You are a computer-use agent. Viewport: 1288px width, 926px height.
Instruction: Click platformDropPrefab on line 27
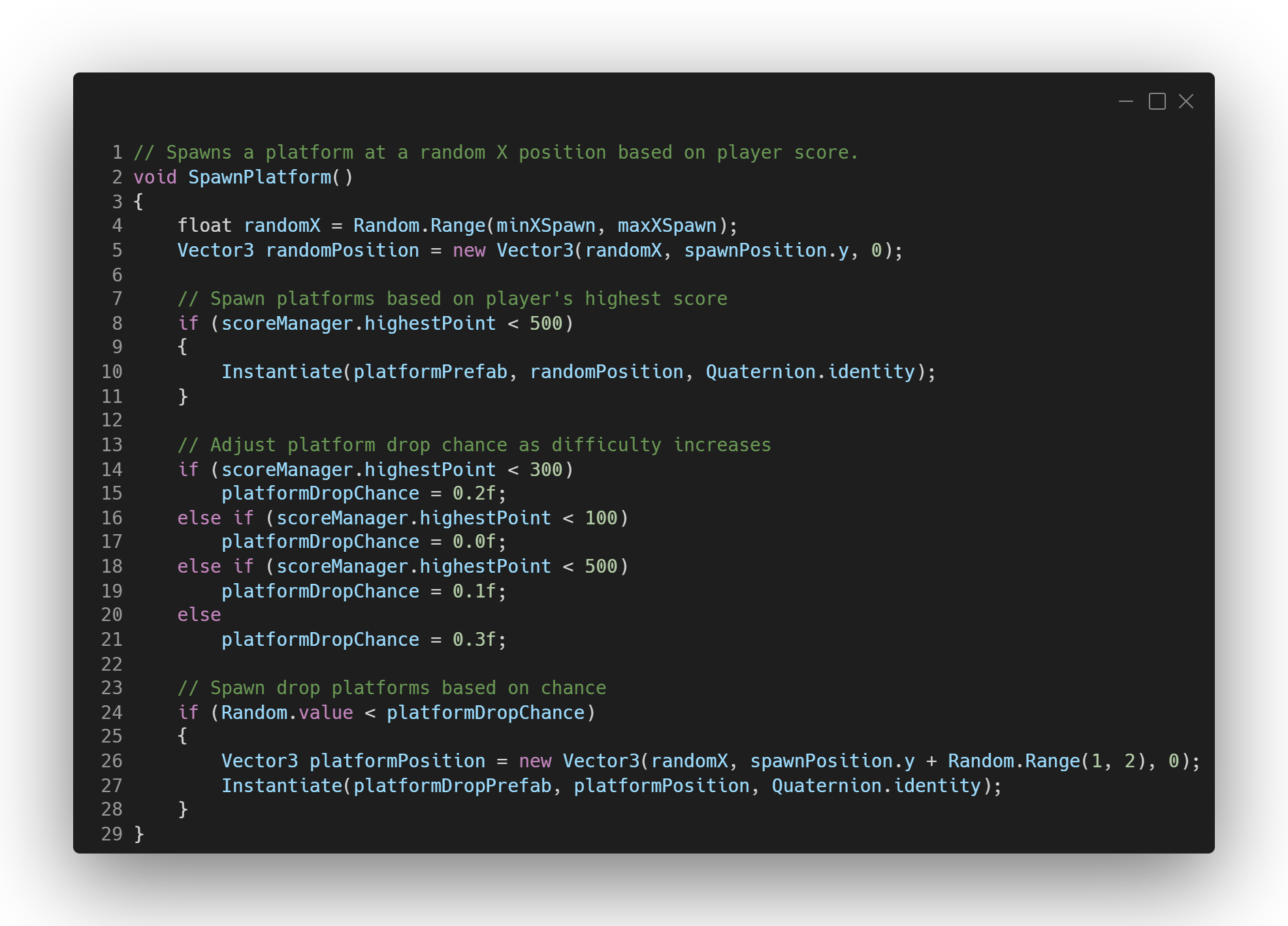point(452,786)
